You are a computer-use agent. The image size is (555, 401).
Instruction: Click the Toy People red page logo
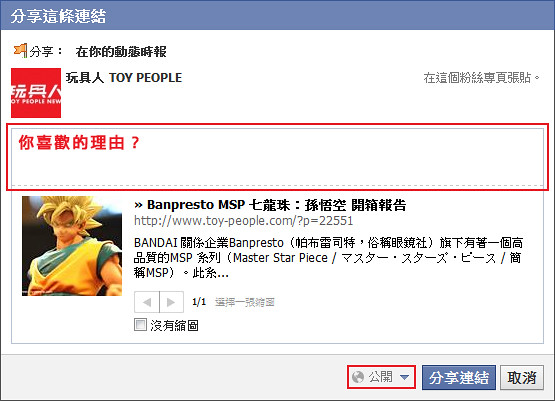point(36,93)
